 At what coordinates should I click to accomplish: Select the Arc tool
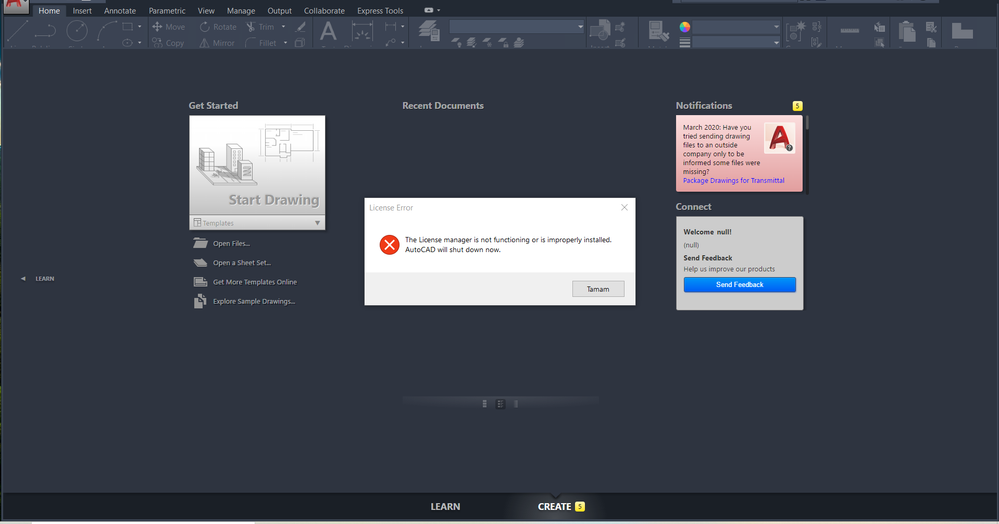[106, 32]
